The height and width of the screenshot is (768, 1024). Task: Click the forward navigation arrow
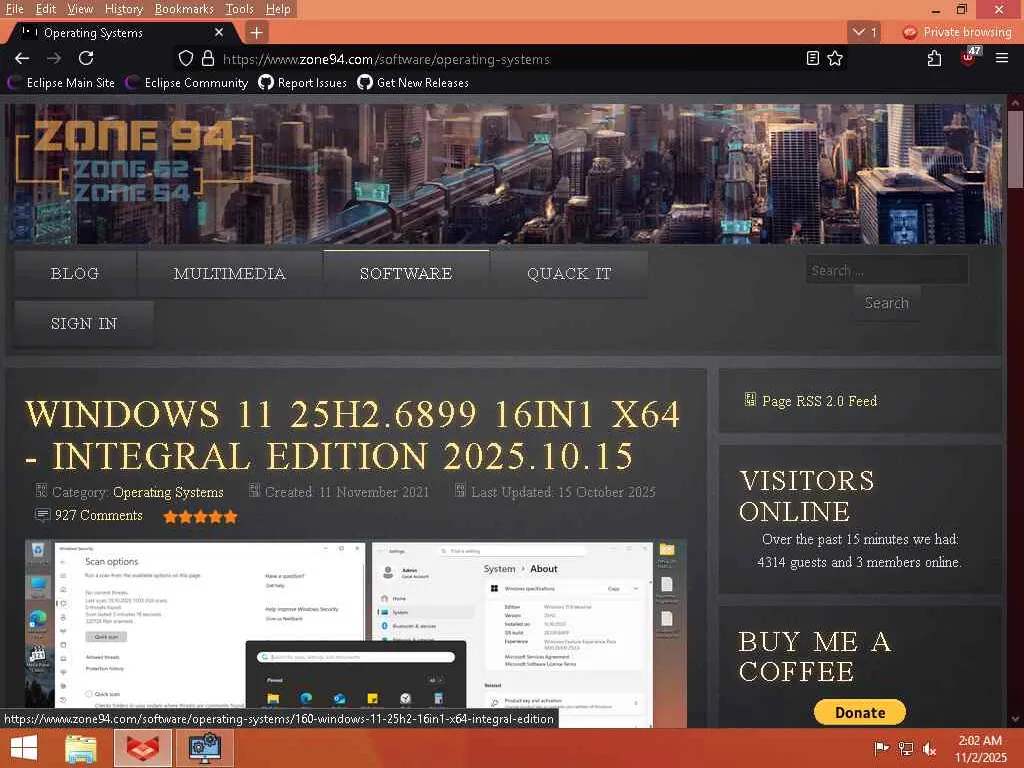pyautogui.click(x=54, y=59)
